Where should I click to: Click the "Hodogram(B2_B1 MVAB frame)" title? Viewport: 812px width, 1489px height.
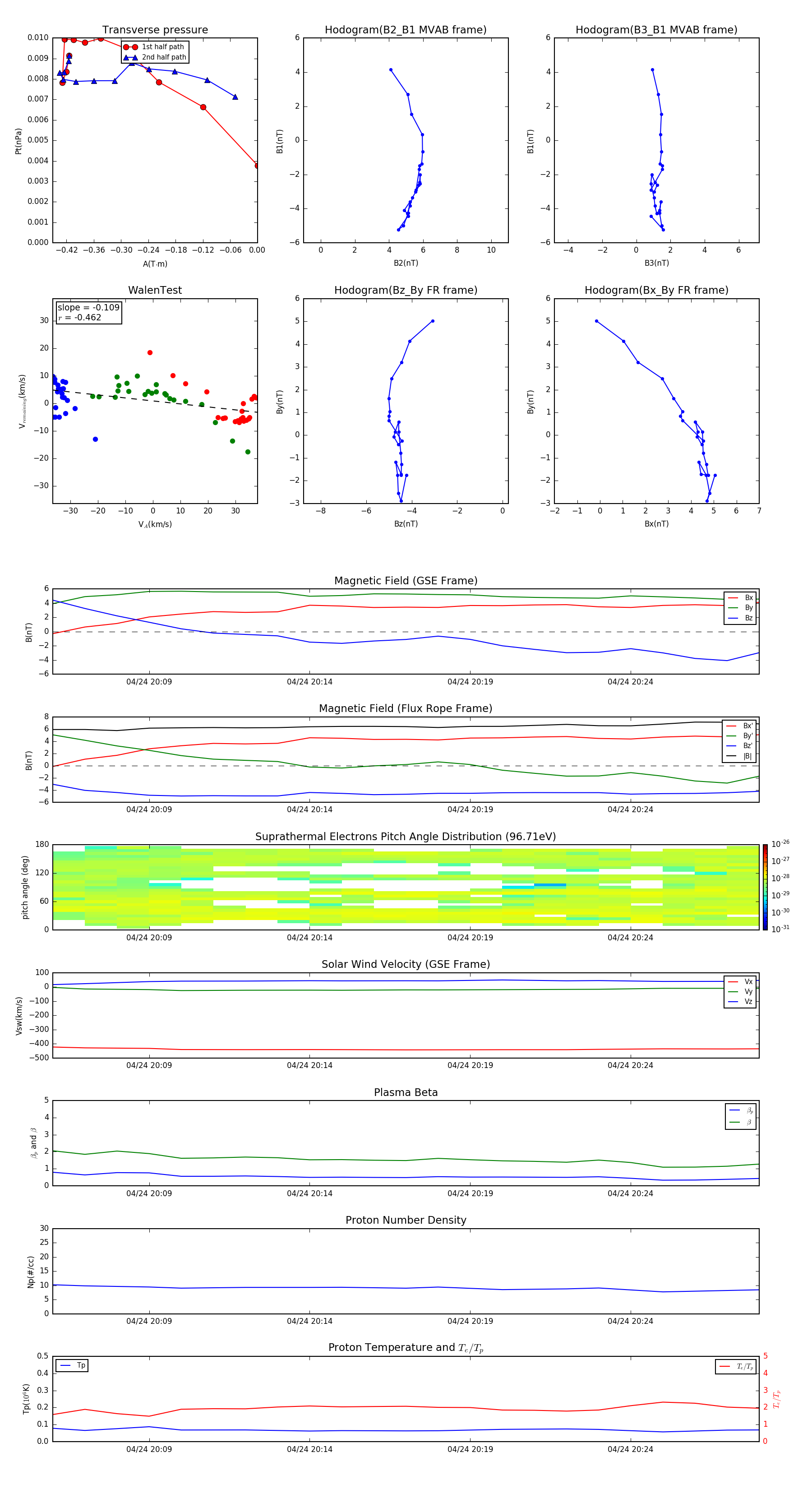tap(406, 30)
